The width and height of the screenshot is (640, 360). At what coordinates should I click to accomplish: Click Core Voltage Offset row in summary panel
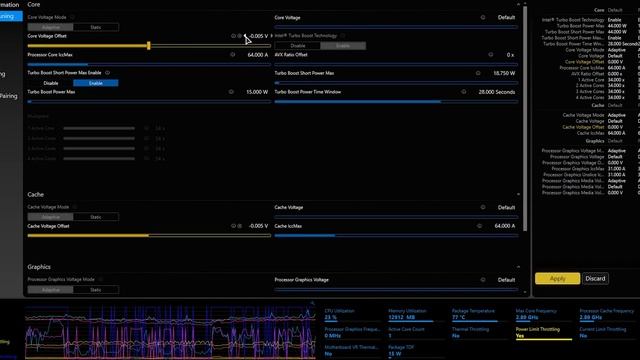[x=594, y=62]
